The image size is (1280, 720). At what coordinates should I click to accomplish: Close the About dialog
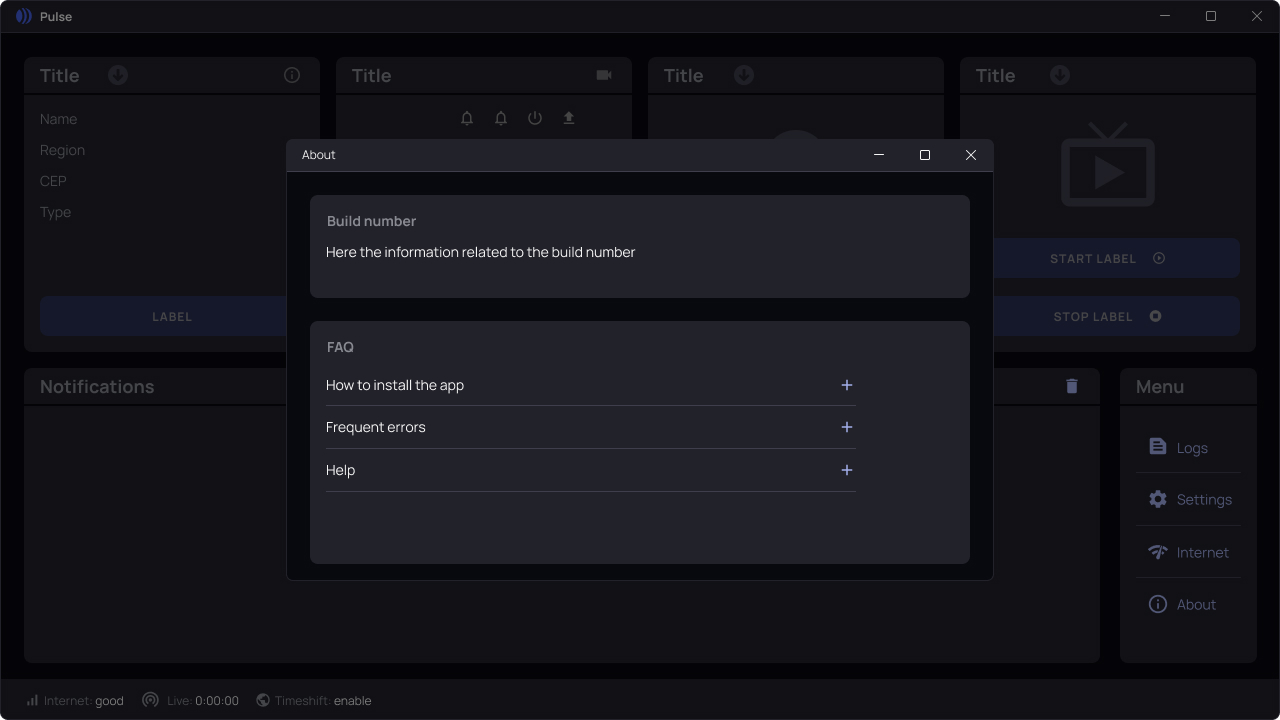tap(970, 155)
